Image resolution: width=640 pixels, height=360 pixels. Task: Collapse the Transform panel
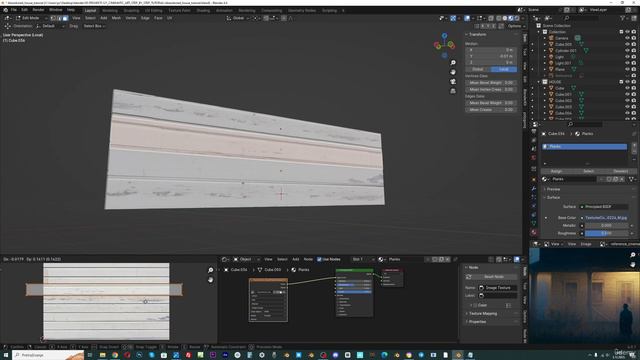point(476,35)
